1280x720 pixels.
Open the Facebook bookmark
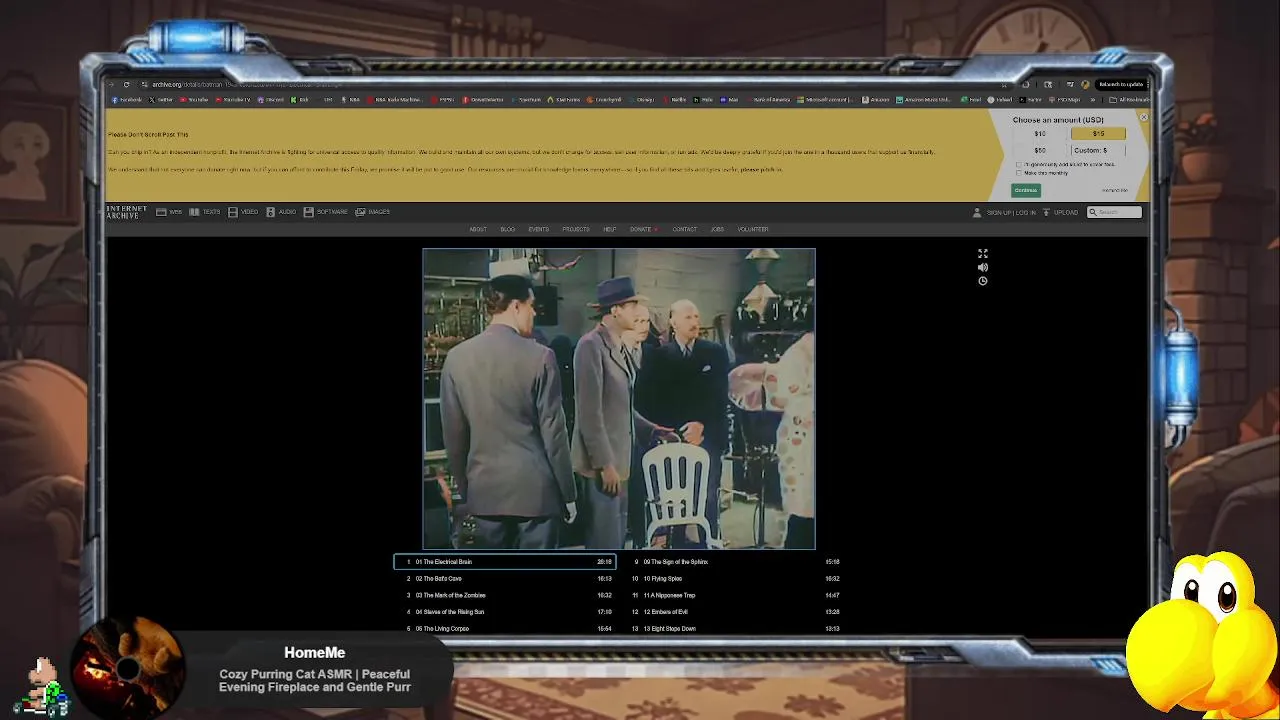coord(127,100)
